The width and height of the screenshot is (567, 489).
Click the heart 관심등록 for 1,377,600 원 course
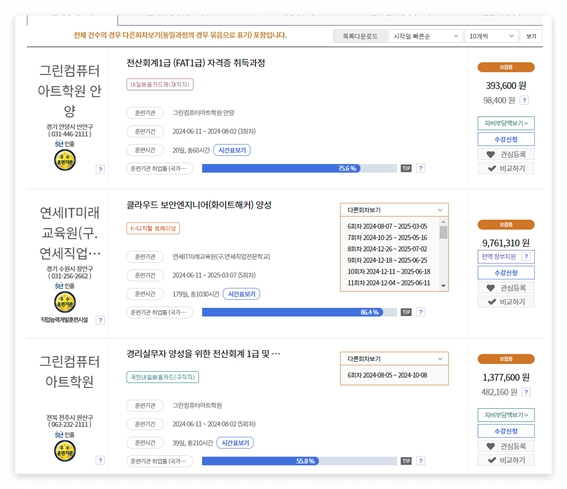(506, 446)
